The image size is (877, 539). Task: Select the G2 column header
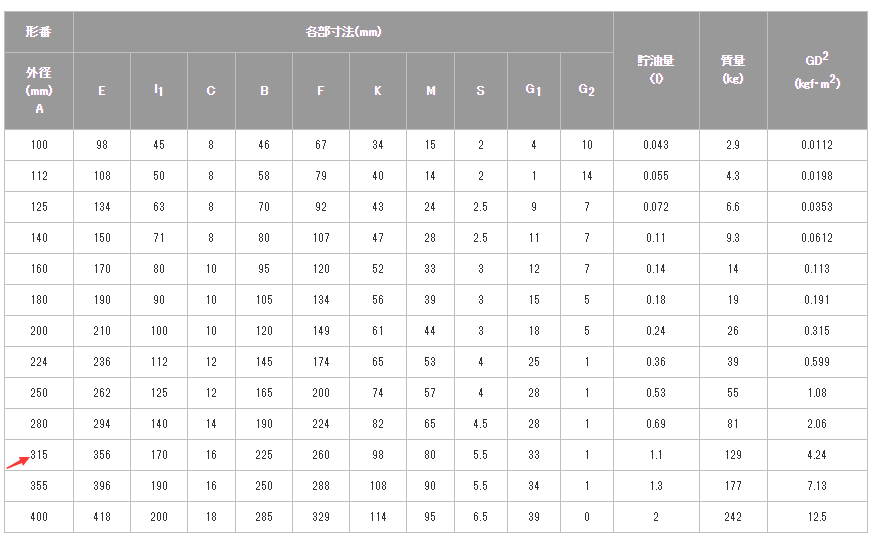(587, 91)
